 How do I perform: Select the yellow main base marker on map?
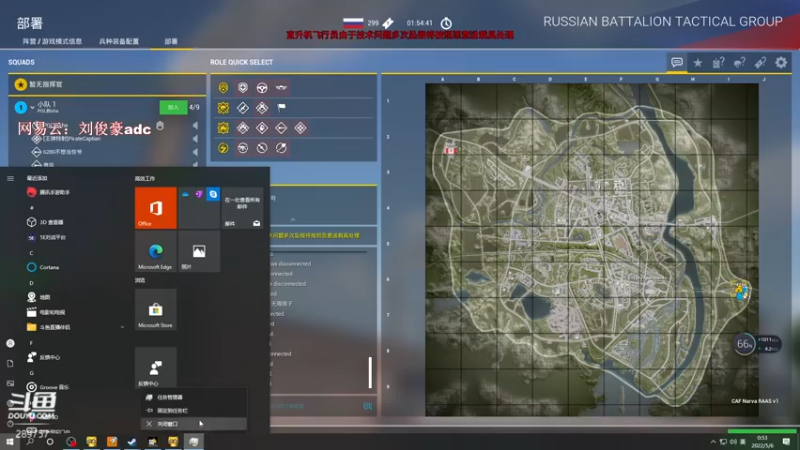740,290
